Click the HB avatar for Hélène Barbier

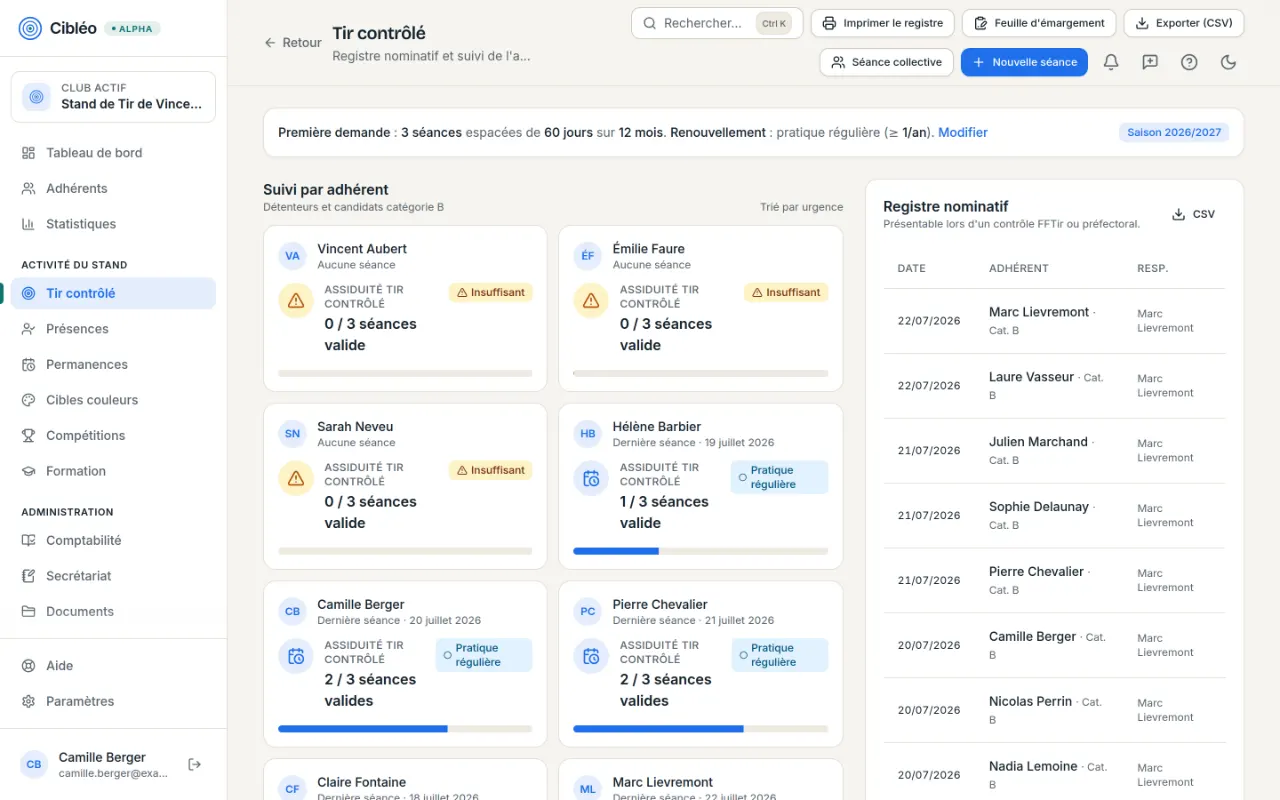pos(588,434)
